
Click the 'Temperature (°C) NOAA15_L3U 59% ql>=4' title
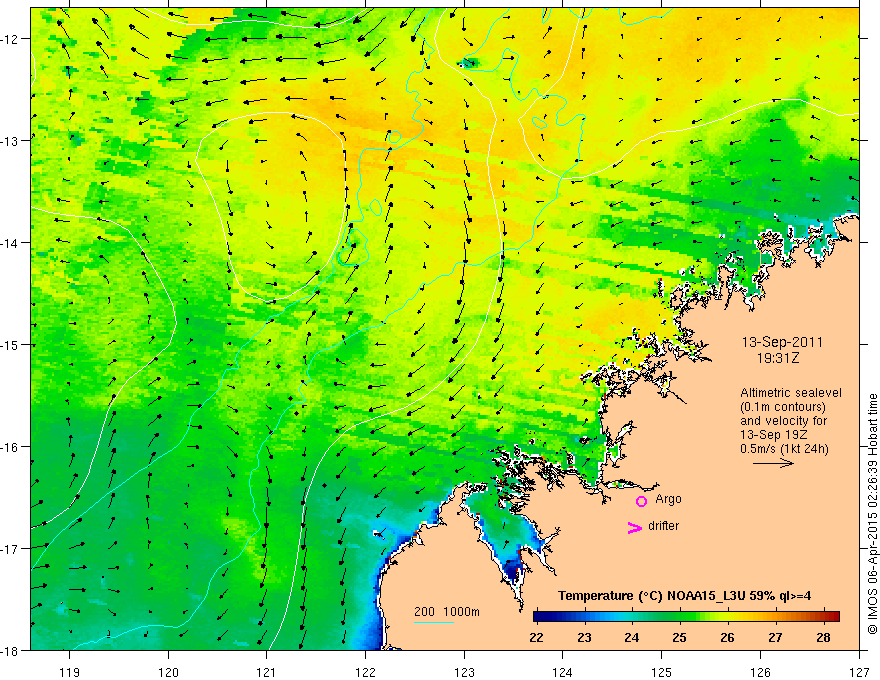(684, 596)
